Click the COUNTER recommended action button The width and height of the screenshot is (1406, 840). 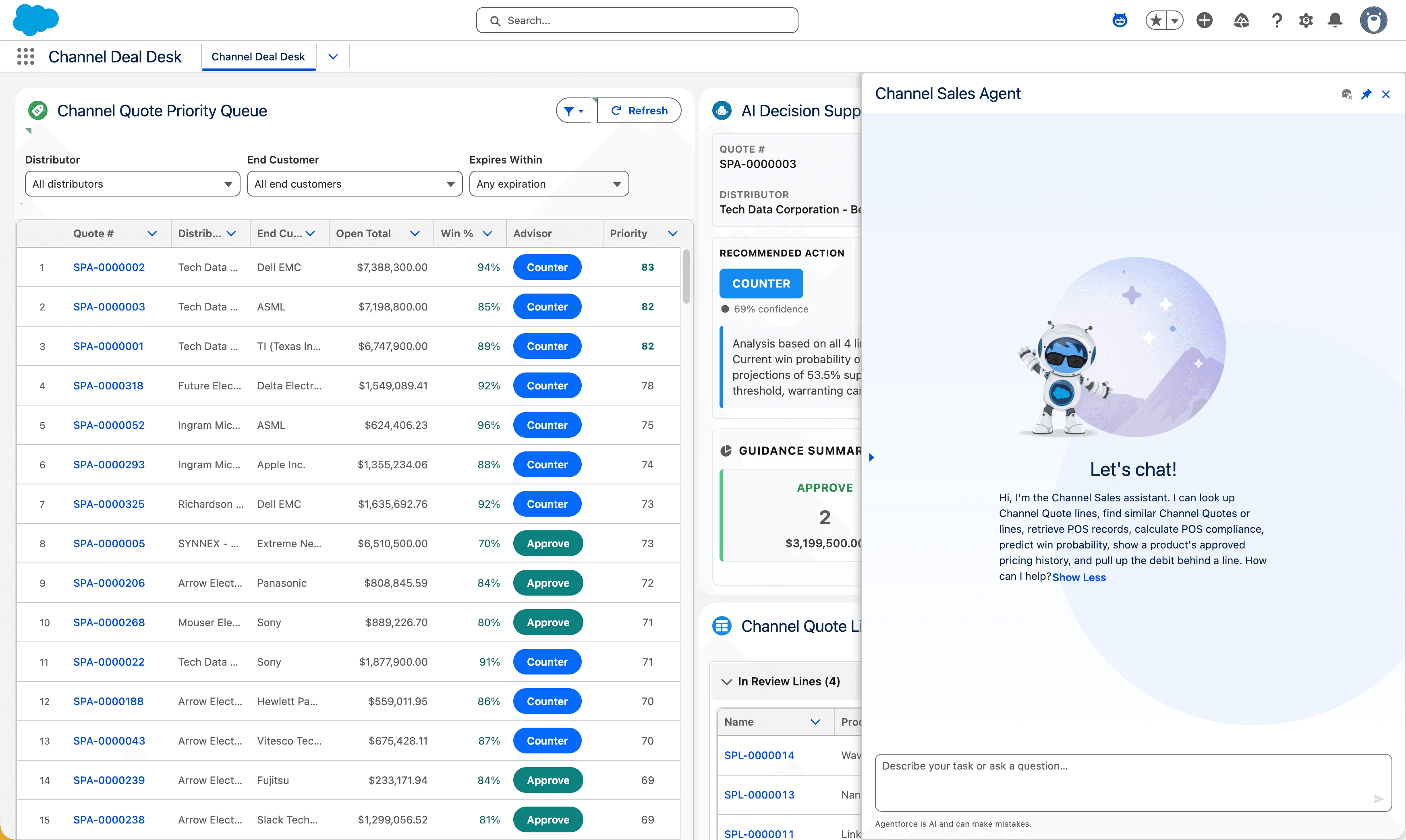[761, 283]
